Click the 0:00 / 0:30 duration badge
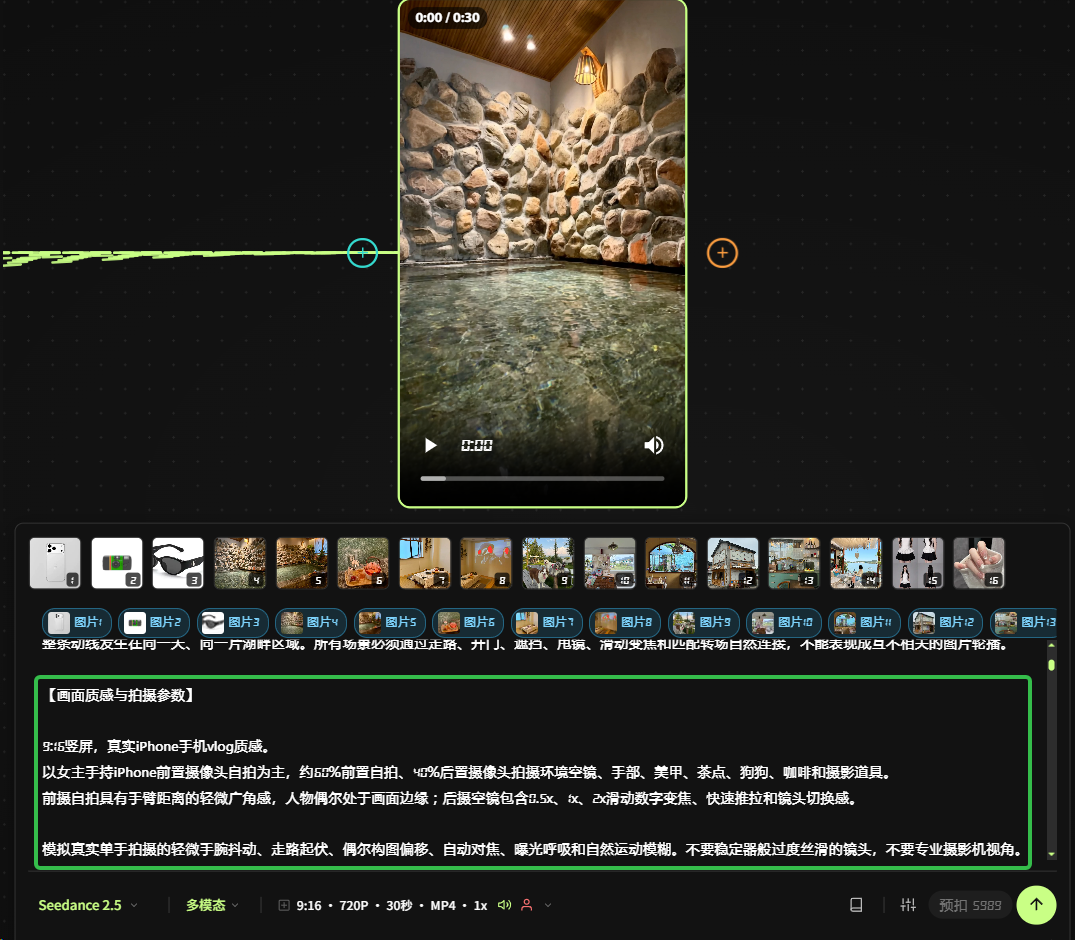The width and height of the screenshot is (1075, 940). pos(448,18)
